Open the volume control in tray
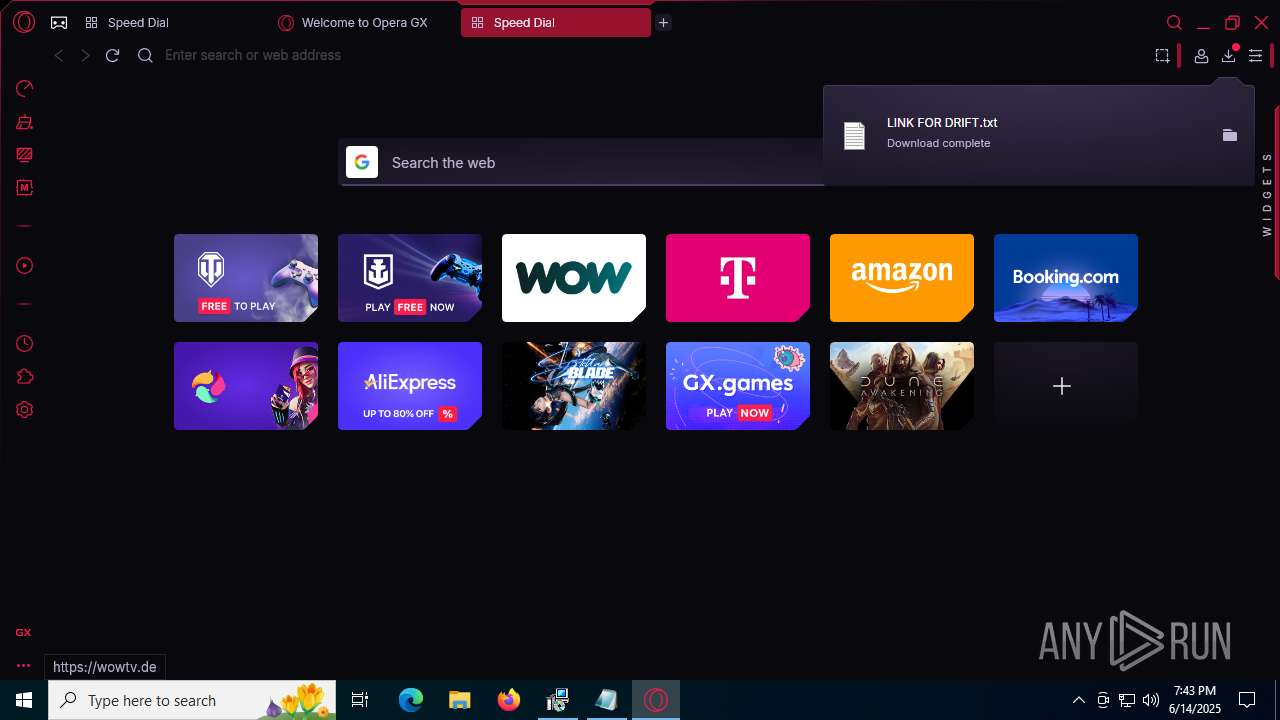This screenshot has height=720, width=1280. (1151, 700)
